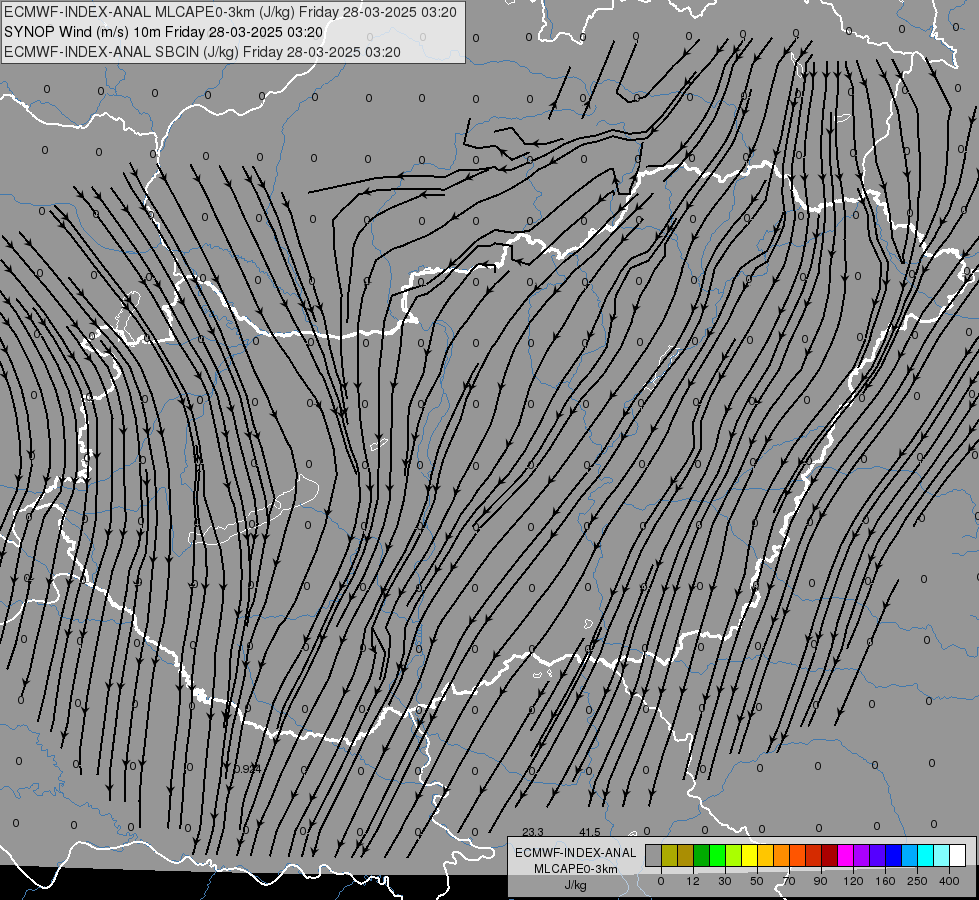Screen dimensions: 979x900
Task: Click the title line 'ECMWF-INDEX-ANAL MLCAPE0-3km (J/kg)'
Action: click(151, 12)
